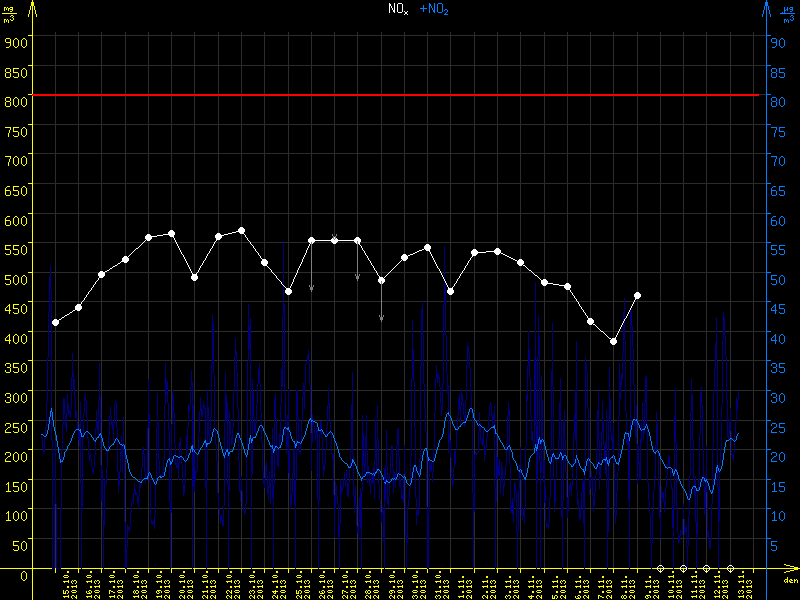The image size is (800, 600).
Task: Click the first white NOx data point
Action: [55, 322]
